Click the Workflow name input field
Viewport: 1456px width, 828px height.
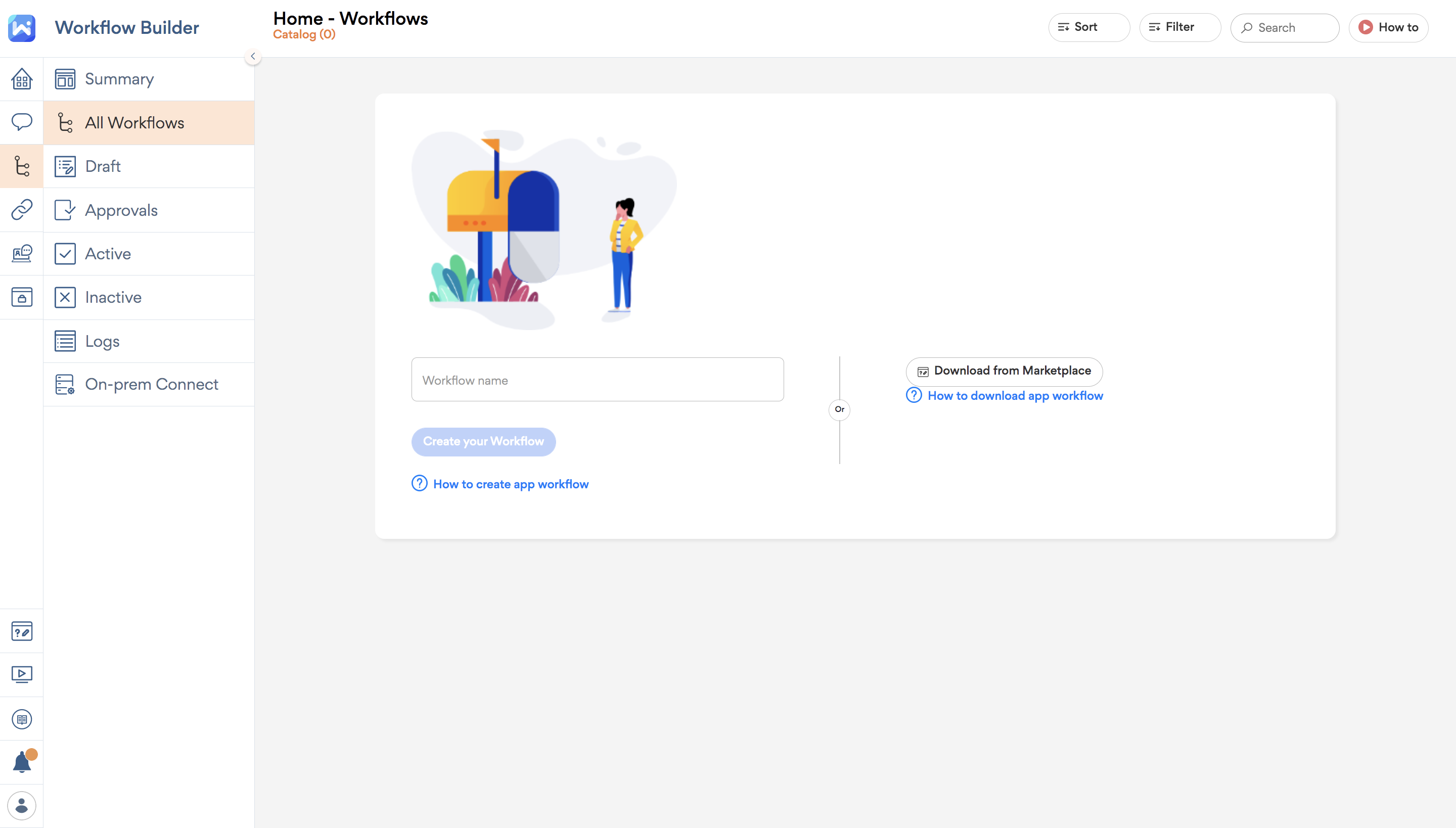click(x=597, y=380)
